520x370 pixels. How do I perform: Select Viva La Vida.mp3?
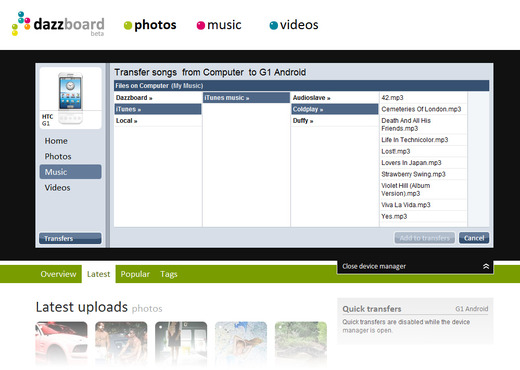click(423, 205)
